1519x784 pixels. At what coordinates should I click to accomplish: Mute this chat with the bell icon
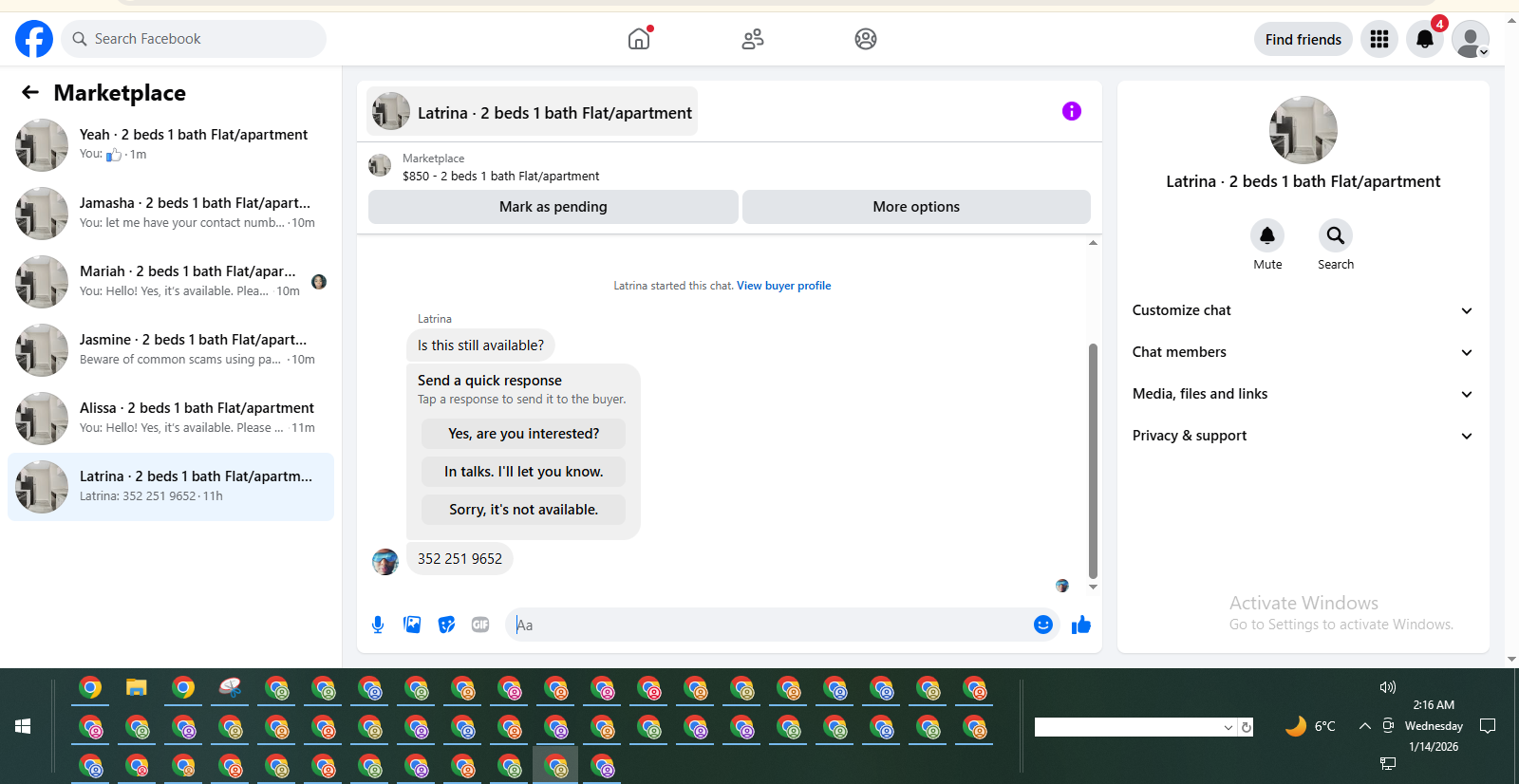coord(1267,235)
